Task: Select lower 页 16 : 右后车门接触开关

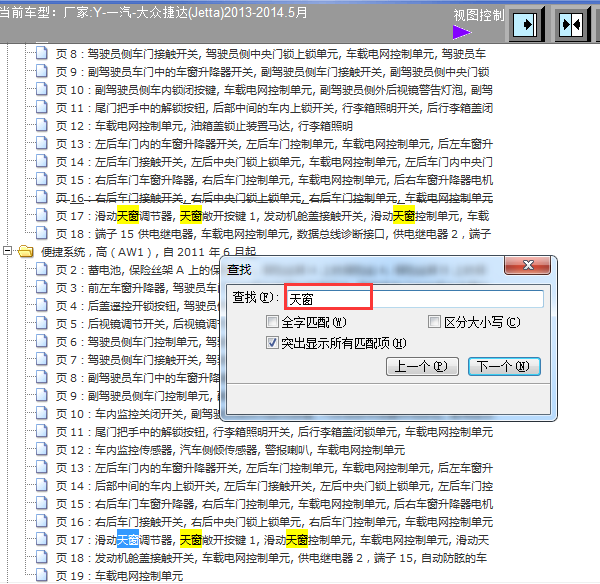Action: click(274, 522)
